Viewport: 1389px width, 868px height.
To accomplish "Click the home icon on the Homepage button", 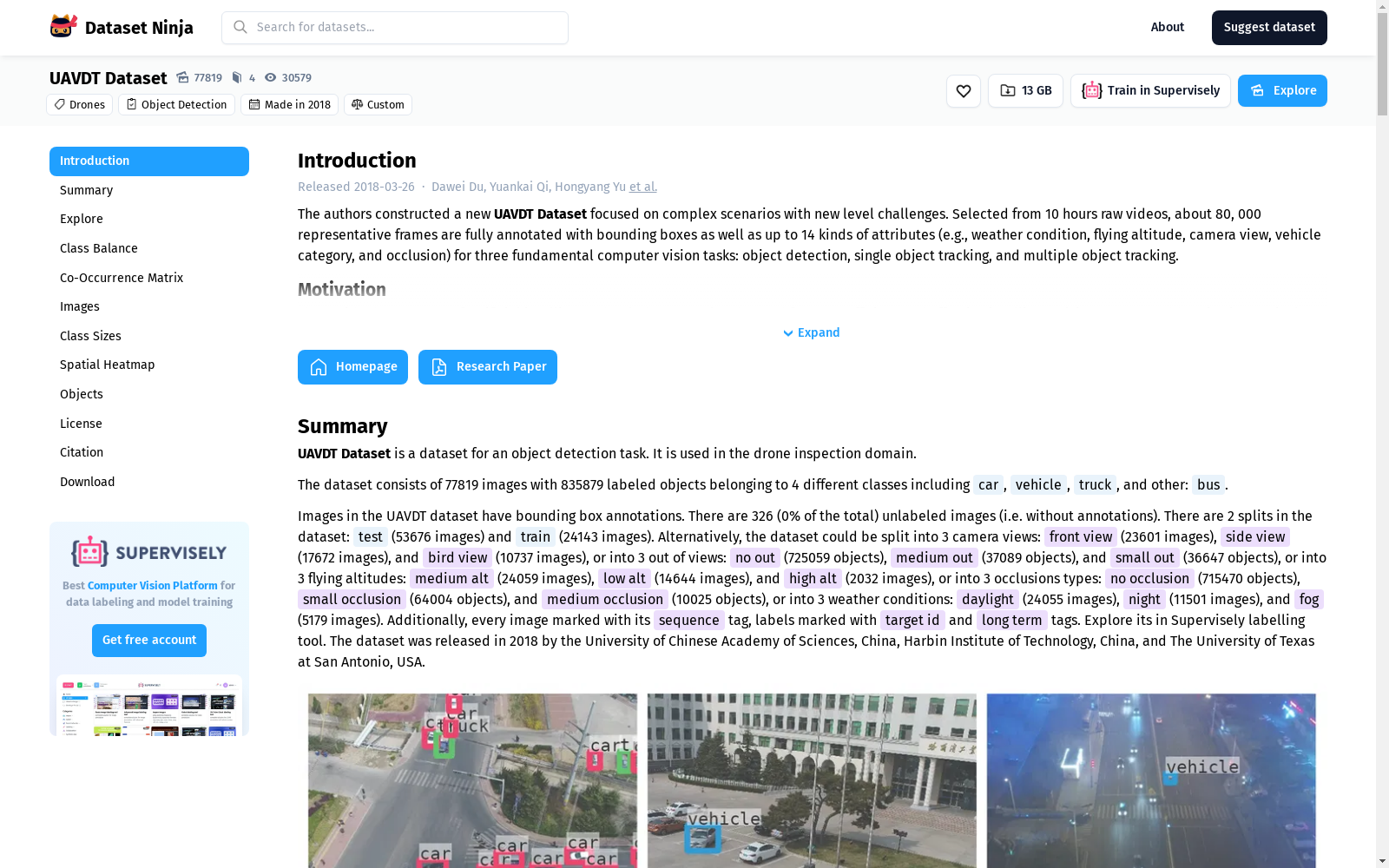I will click(x=319, y=366).
